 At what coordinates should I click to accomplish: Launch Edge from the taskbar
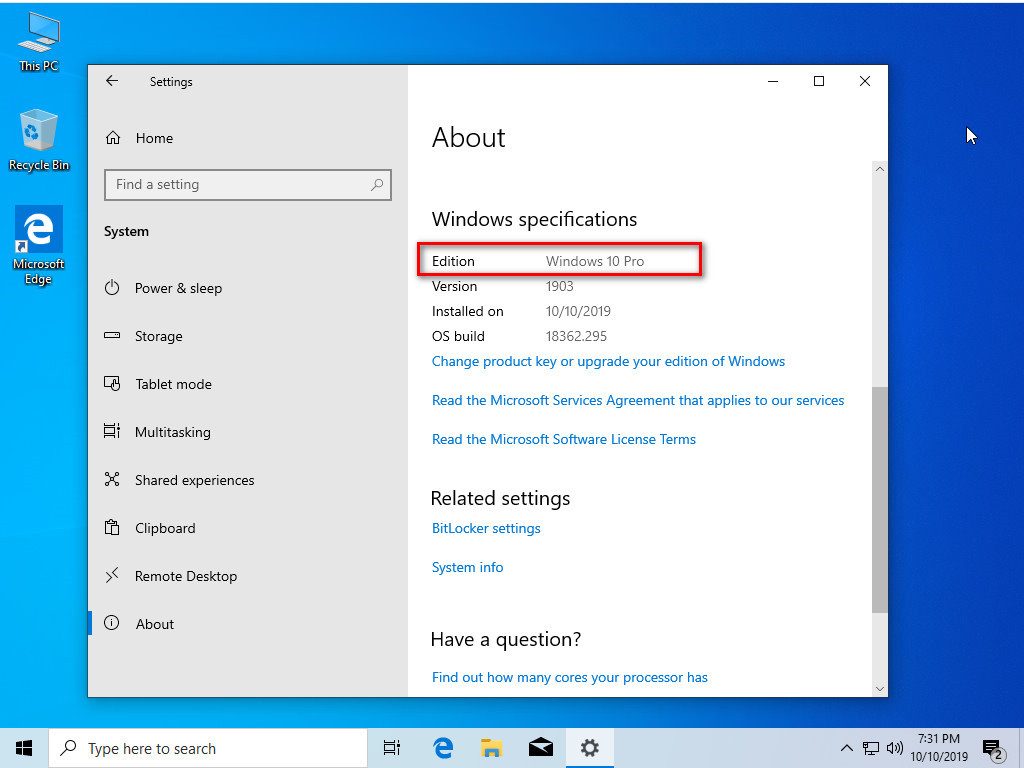coord(443,748)
